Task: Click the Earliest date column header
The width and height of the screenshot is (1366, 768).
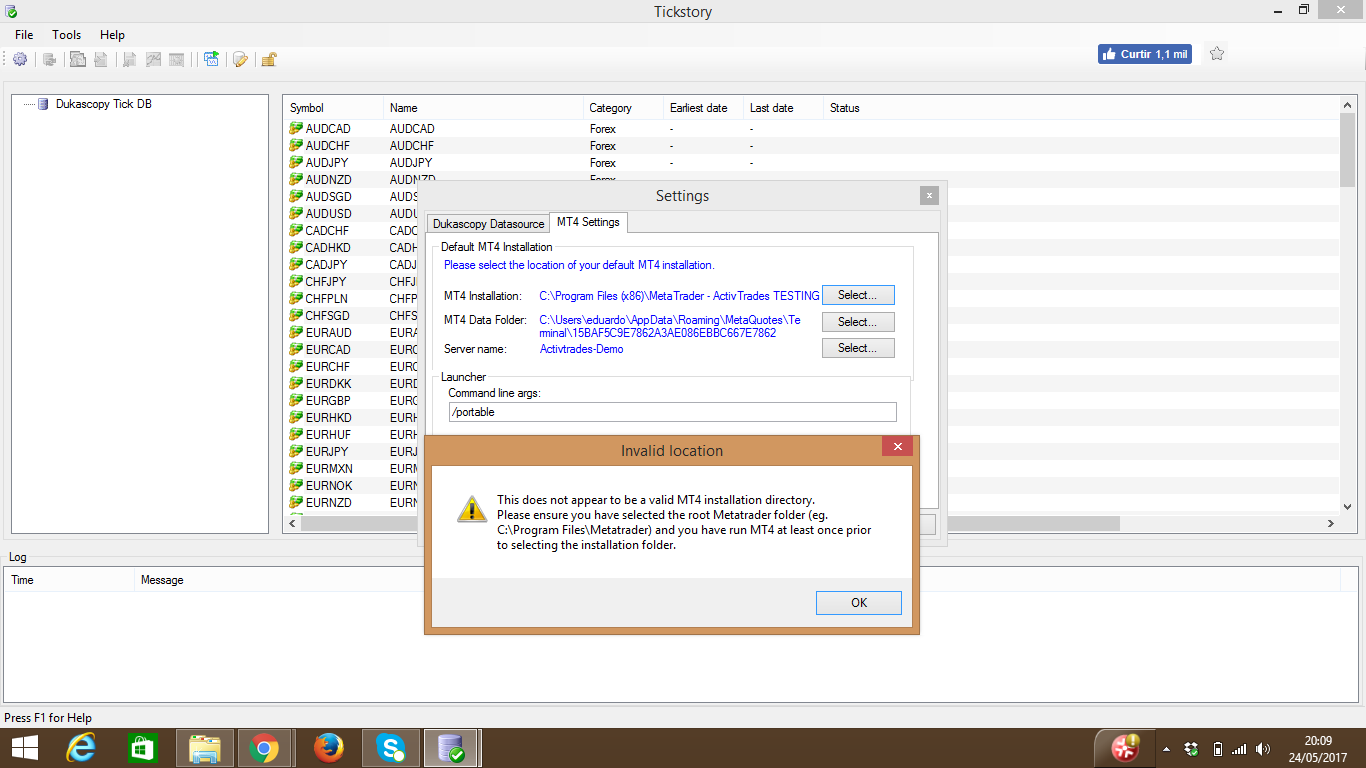Action: [x=704, y=108]
